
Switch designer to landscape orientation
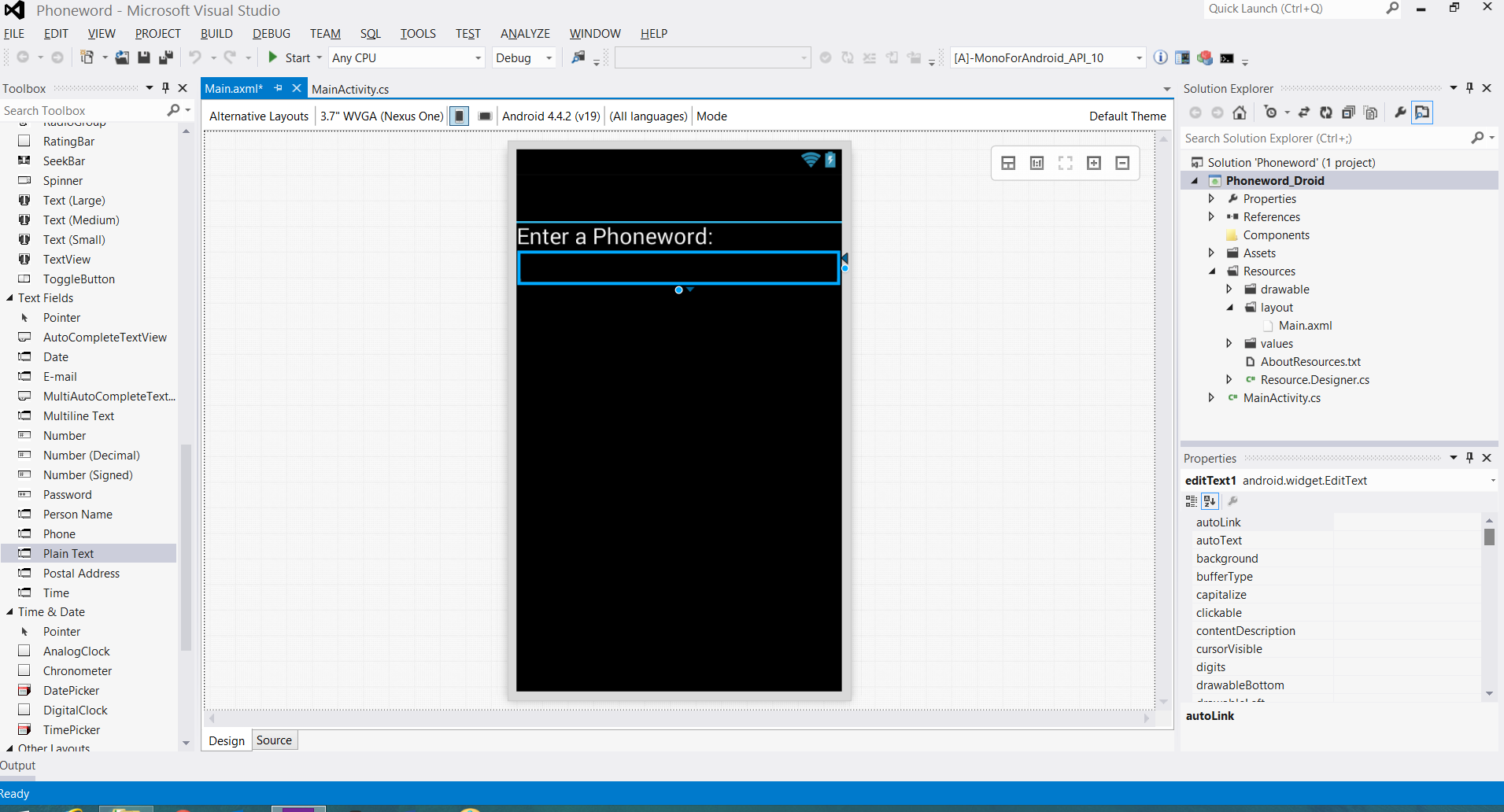485,116
